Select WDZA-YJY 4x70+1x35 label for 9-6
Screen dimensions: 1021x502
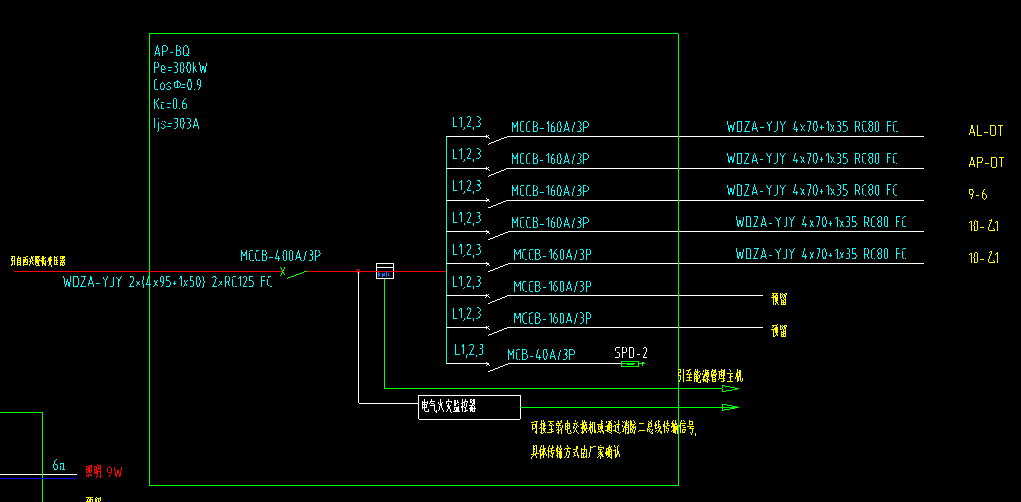tap(812, 190)
